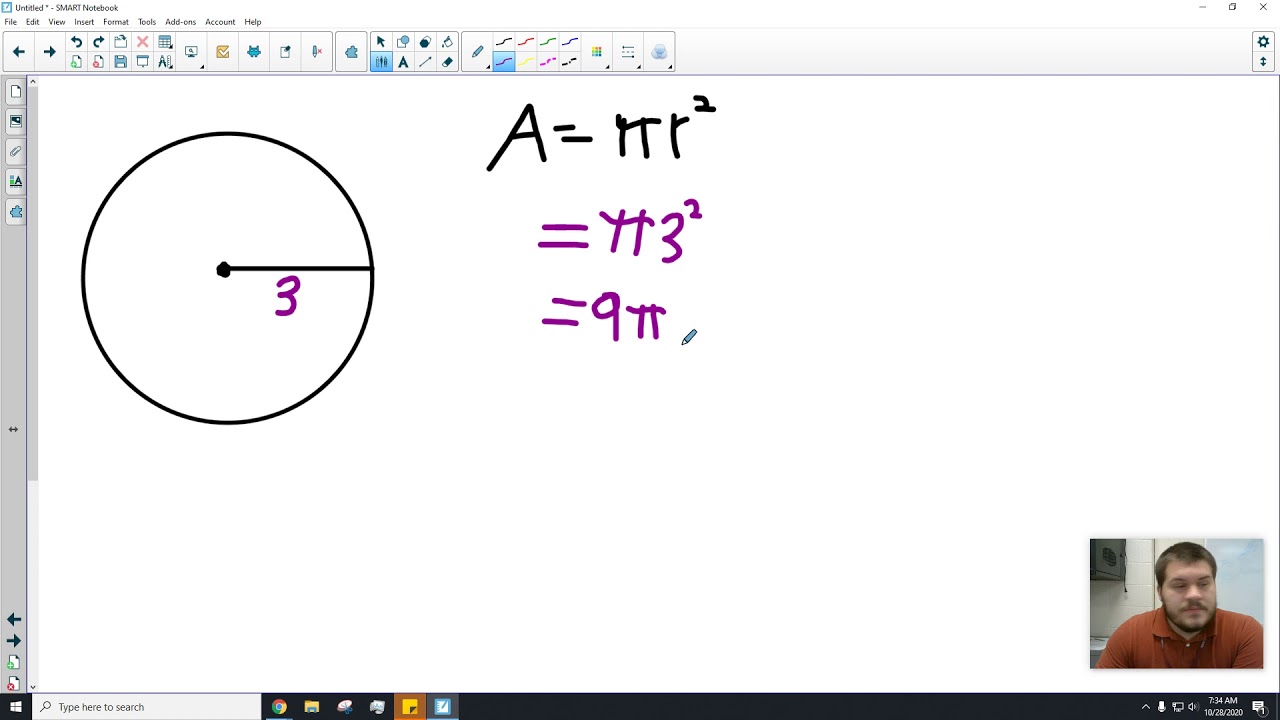Delete the page using the toolbar icon

(x=98, y=62)
